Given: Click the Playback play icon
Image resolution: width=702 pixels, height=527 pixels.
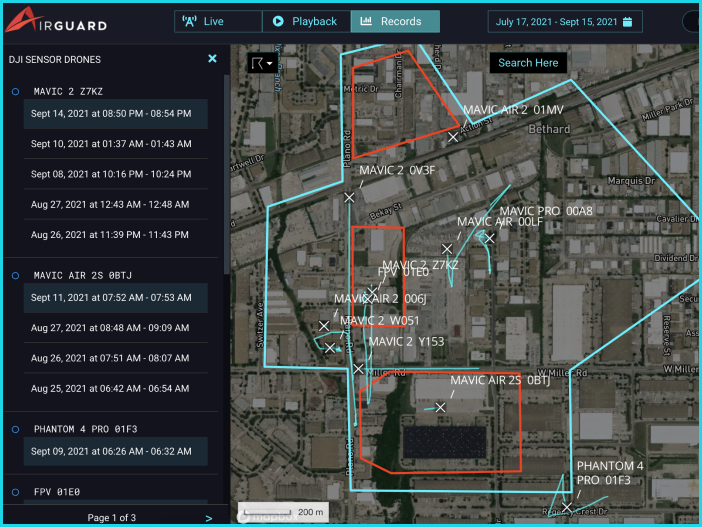Looking at the screenshot, I should [x=278, y=21].
